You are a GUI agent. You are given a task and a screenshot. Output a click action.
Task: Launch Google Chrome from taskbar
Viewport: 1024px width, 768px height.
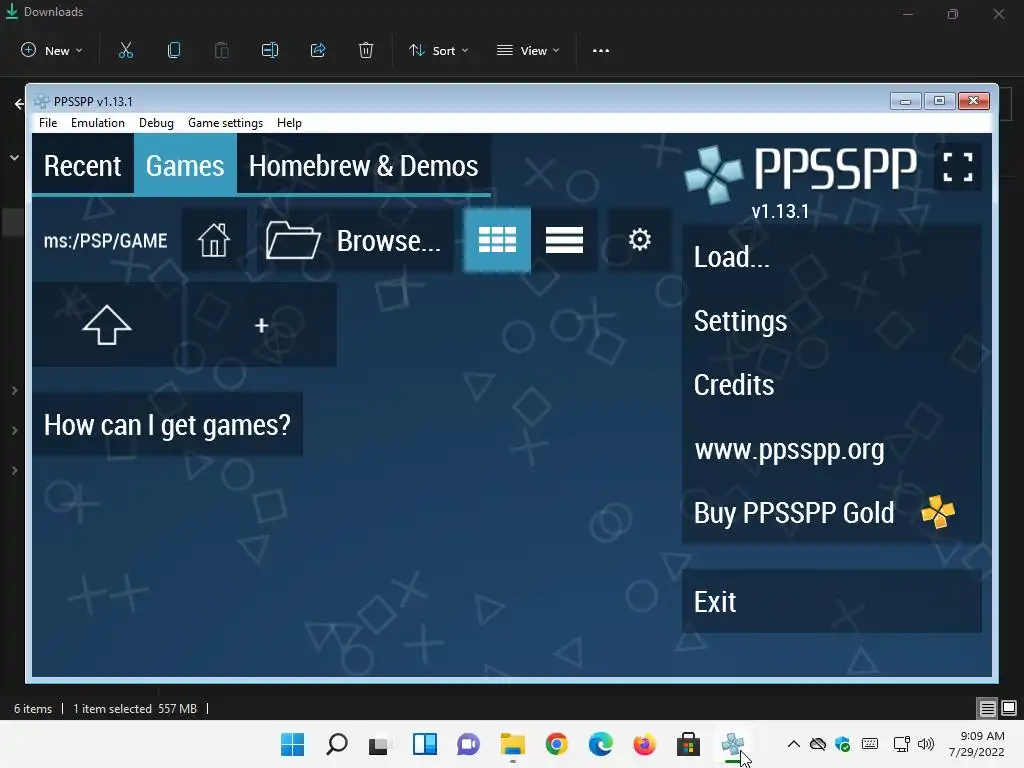point(556,744)
